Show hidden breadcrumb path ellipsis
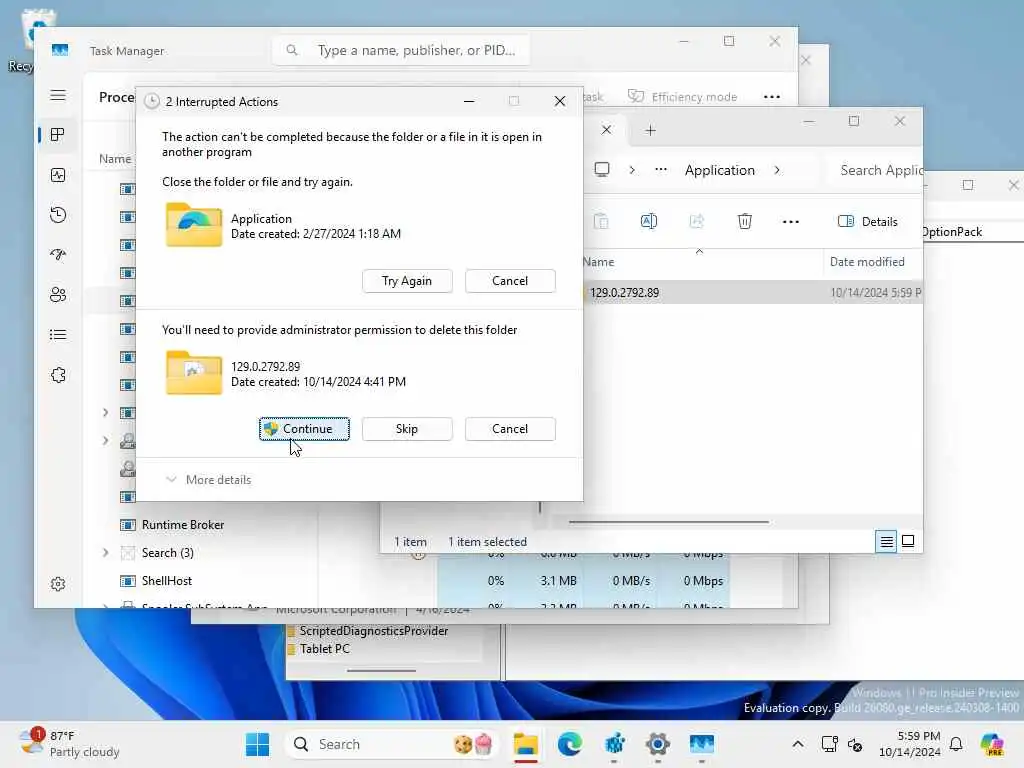Viewport: 1024px width, 768px height. pyautogui.click(x=661, y=170)
